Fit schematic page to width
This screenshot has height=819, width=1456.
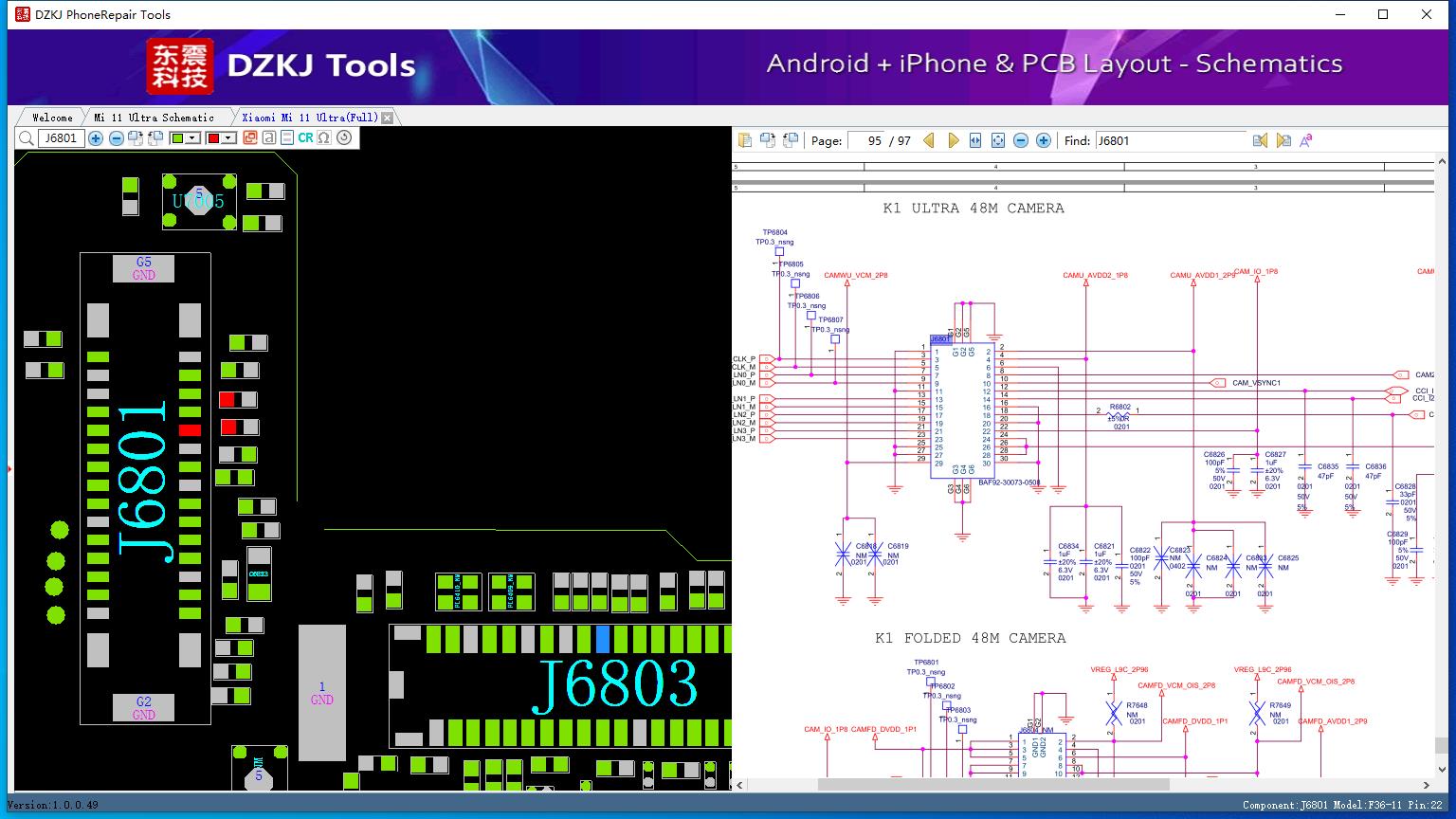point(975,140)
